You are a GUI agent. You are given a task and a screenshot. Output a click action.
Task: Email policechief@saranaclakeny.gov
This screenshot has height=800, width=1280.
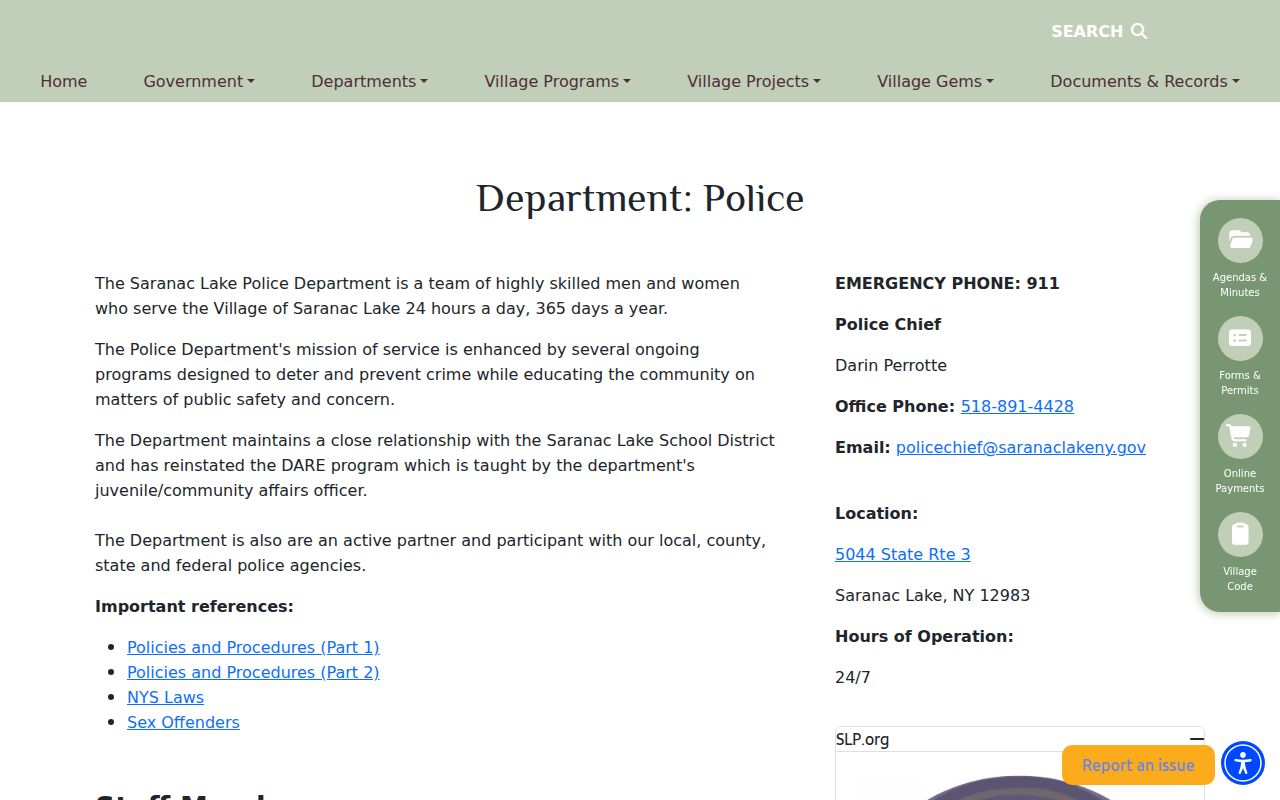(1021, 447)
